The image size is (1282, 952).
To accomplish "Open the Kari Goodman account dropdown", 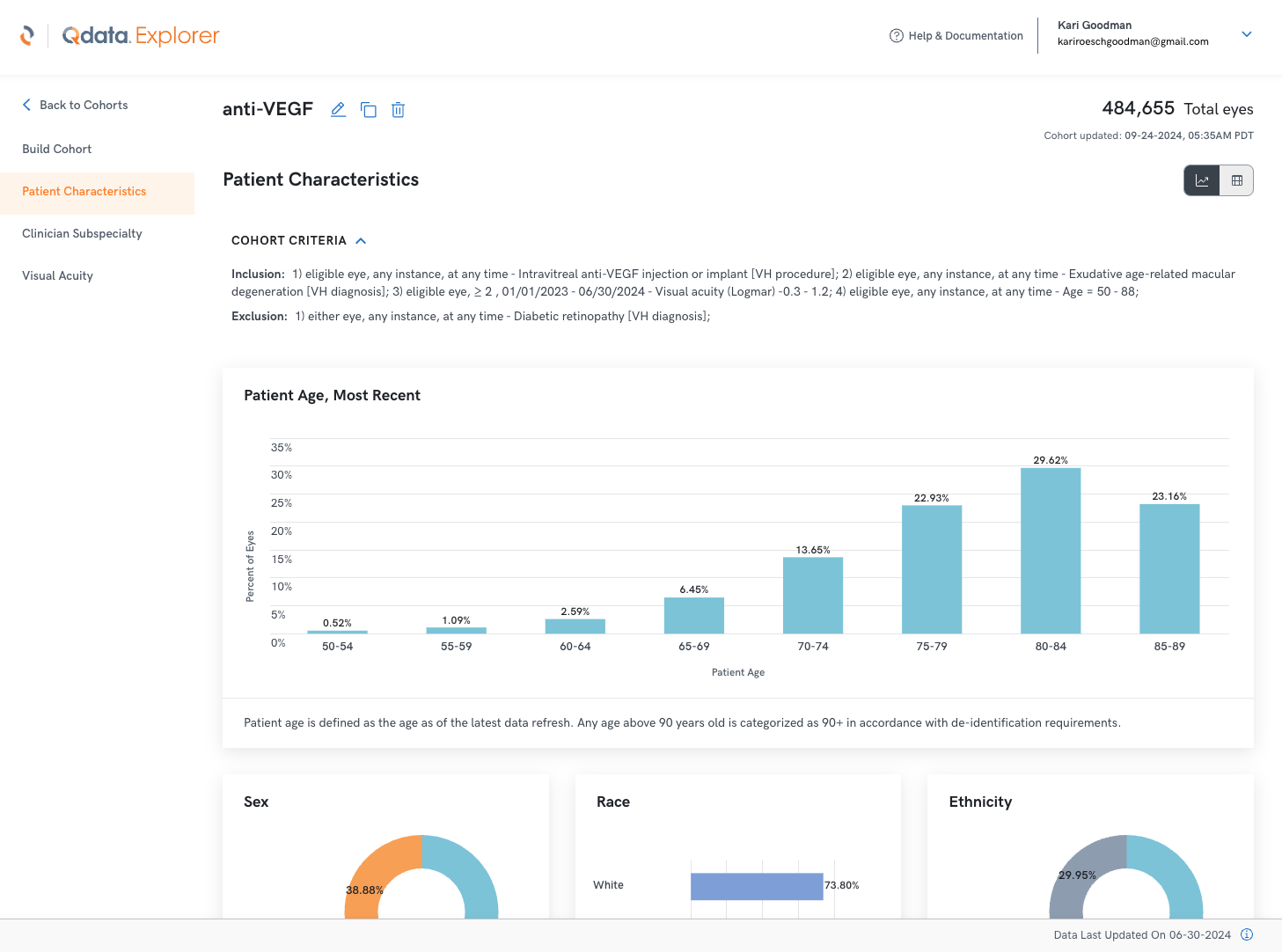I will pyautogui.click(x=1247, y=34).
